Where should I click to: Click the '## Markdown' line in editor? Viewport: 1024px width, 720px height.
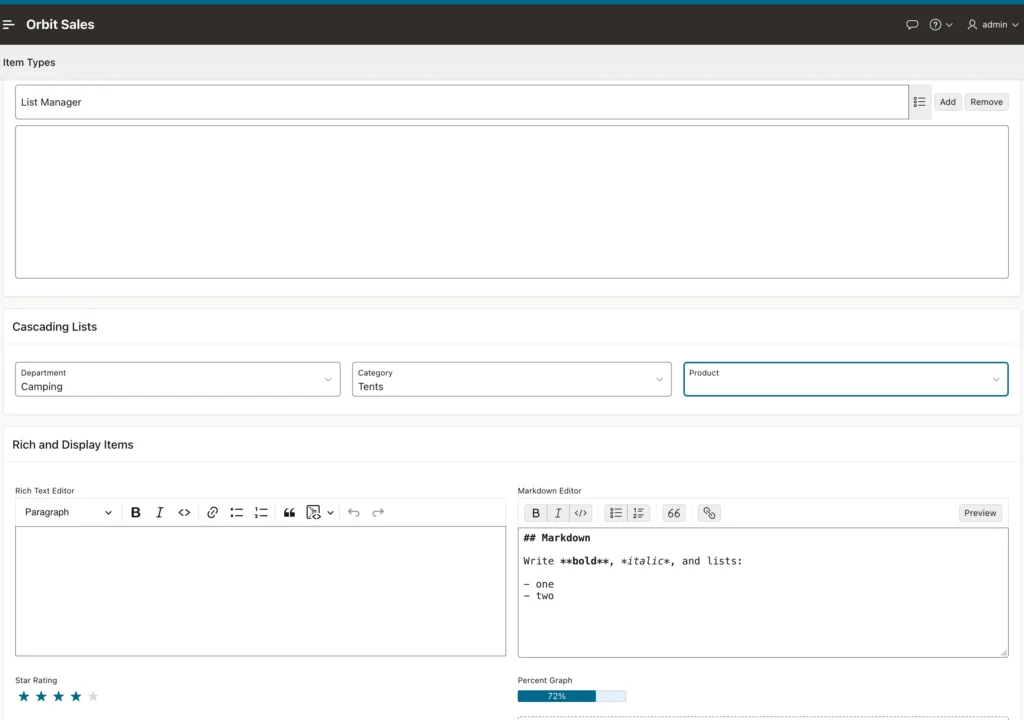click(556, 538)
